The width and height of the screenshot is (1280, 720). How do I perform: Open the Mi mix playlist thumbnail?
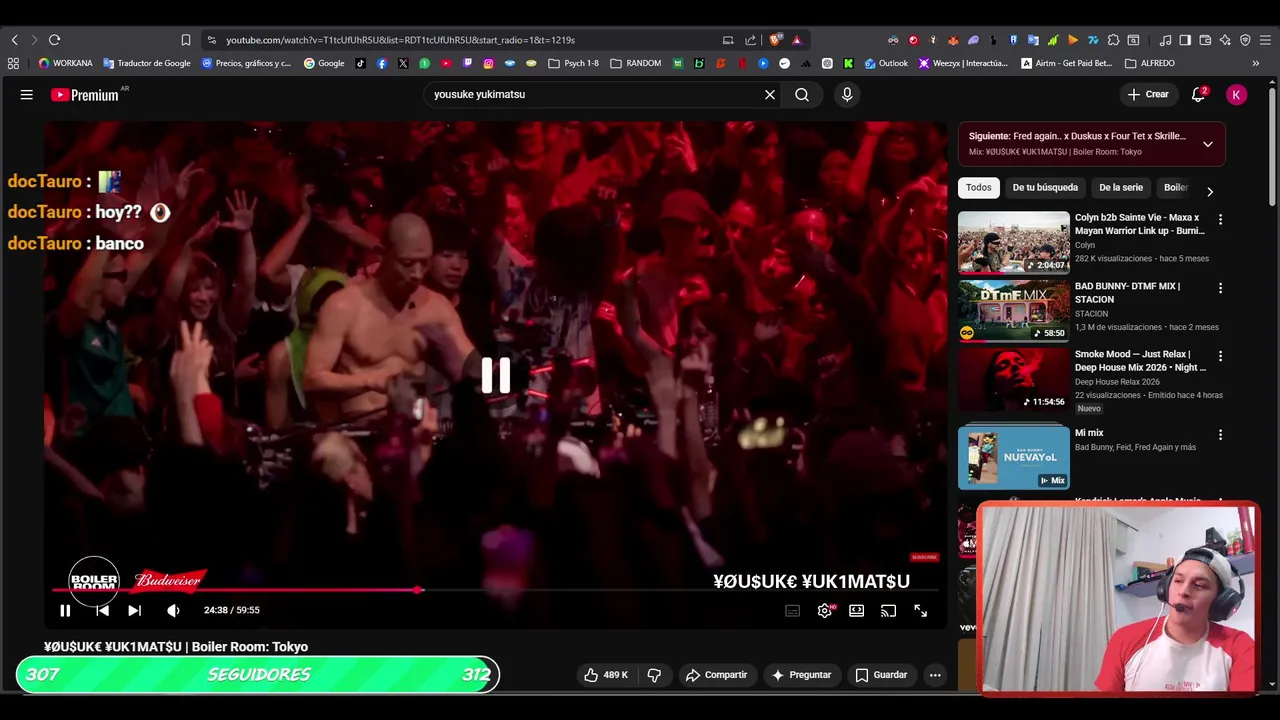(x=1014, y=457)
